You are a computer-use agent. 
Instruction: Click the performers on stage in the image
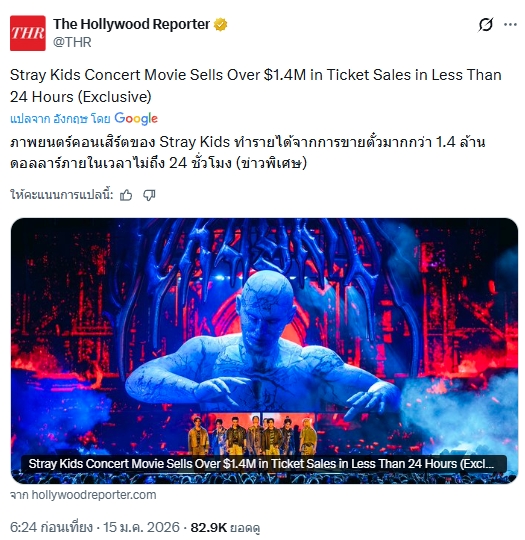point(252,435)
